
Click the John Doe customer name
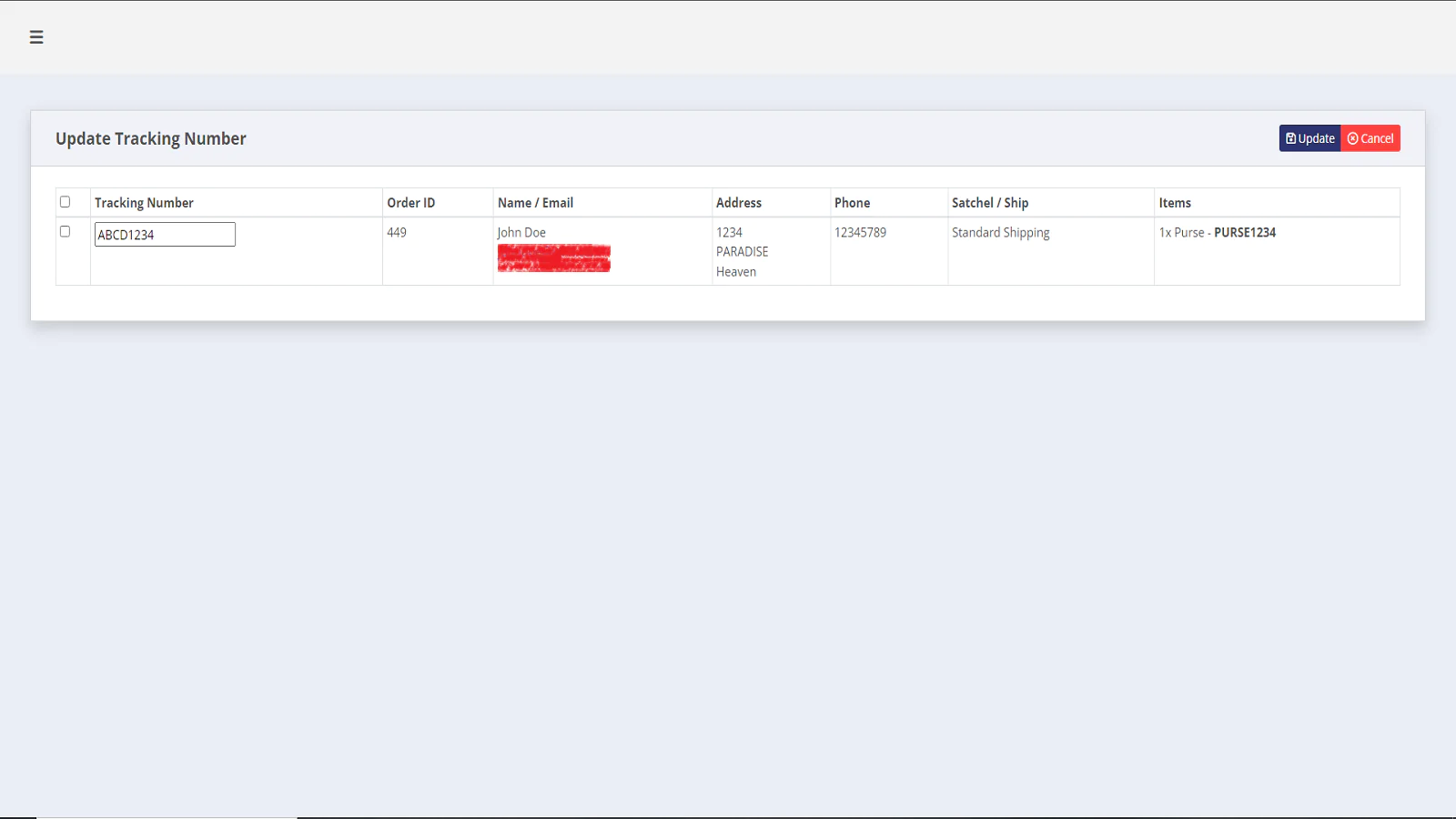[x=521, y=232]
